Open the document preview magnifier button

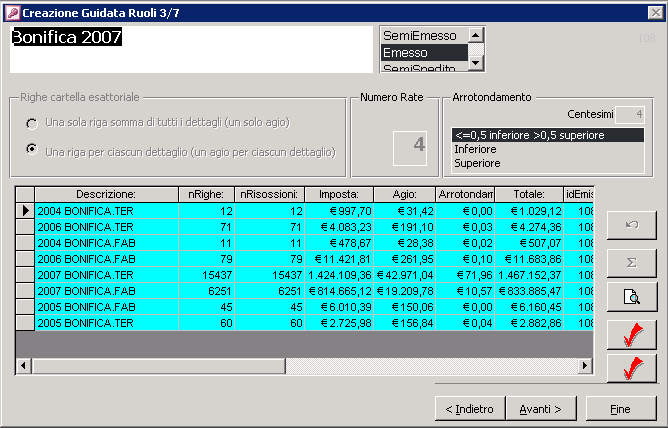click(631, 296)
